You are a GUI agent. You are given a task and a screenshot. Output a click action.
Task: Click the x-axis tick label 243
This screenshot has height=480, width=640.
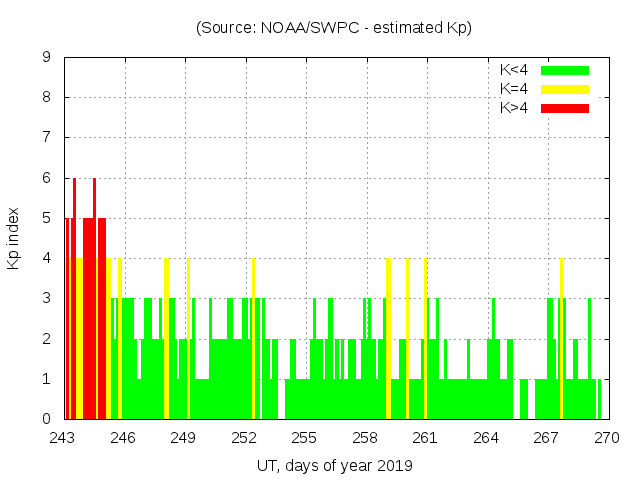tap(64, 438)
